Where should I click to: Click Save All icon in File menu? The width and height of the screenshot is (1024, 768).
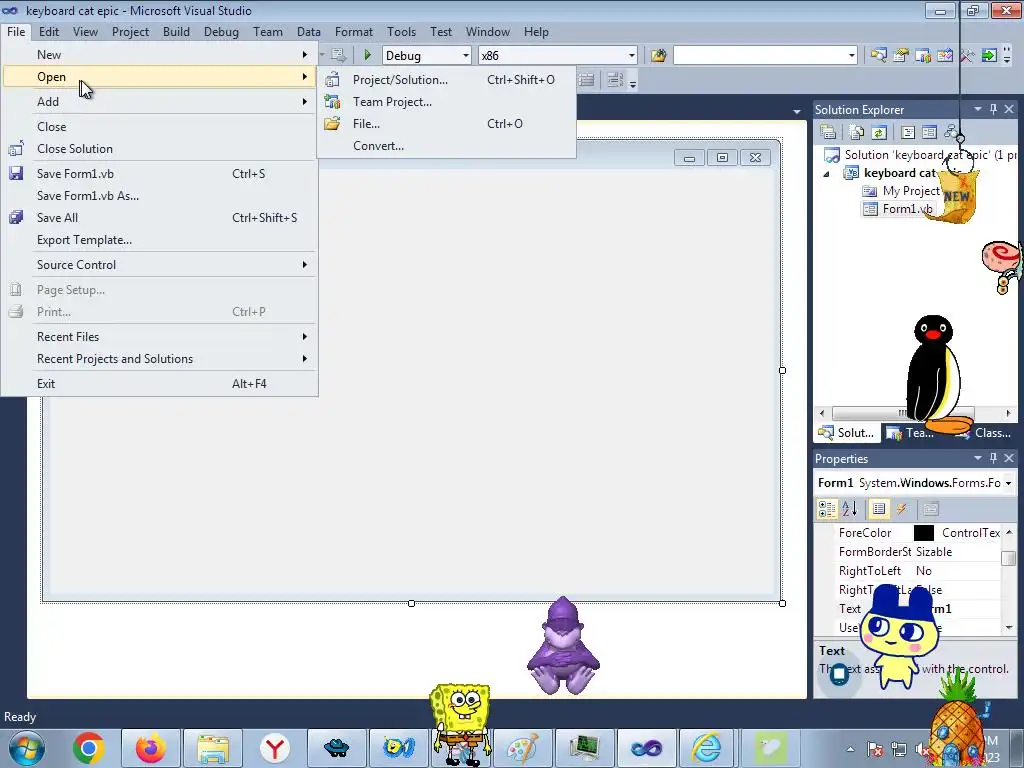(16, 217)
